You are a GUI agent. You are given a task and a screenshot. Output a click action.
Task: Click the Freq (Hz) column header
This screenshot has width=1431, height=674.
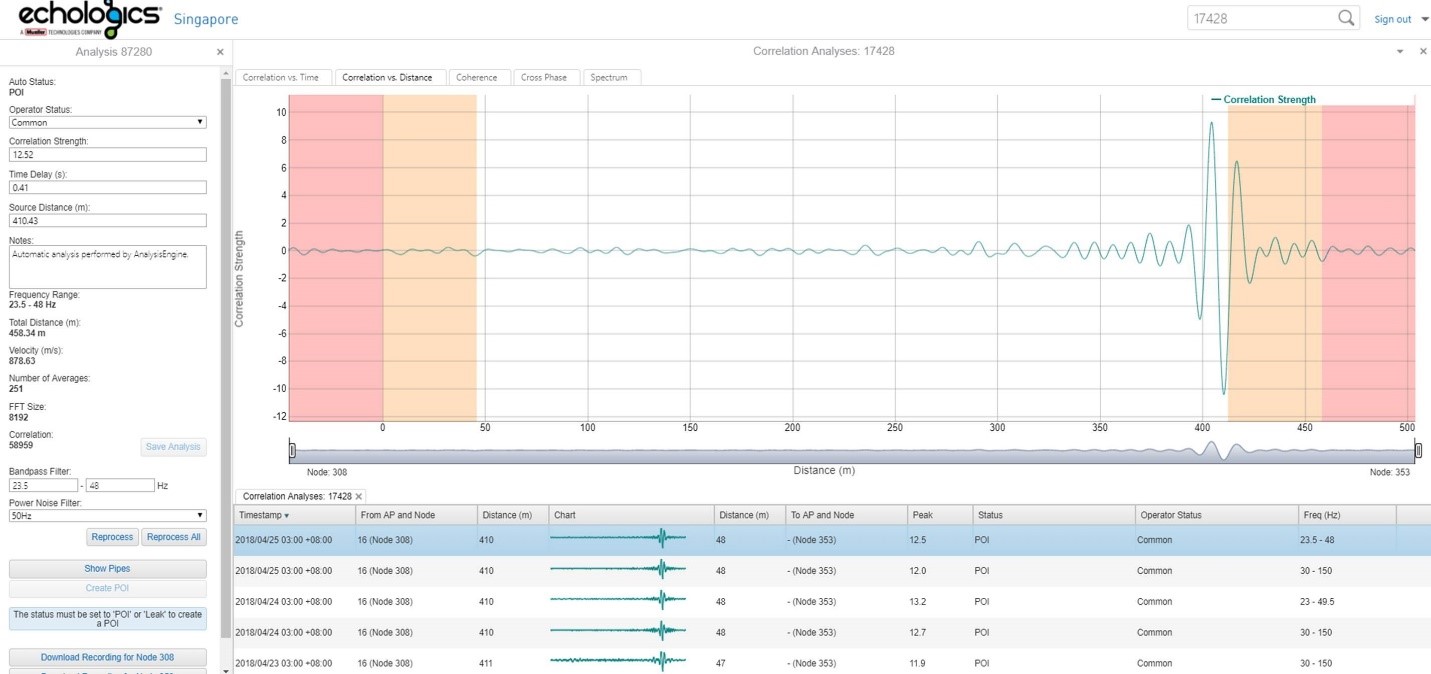tap(1347, 515)
